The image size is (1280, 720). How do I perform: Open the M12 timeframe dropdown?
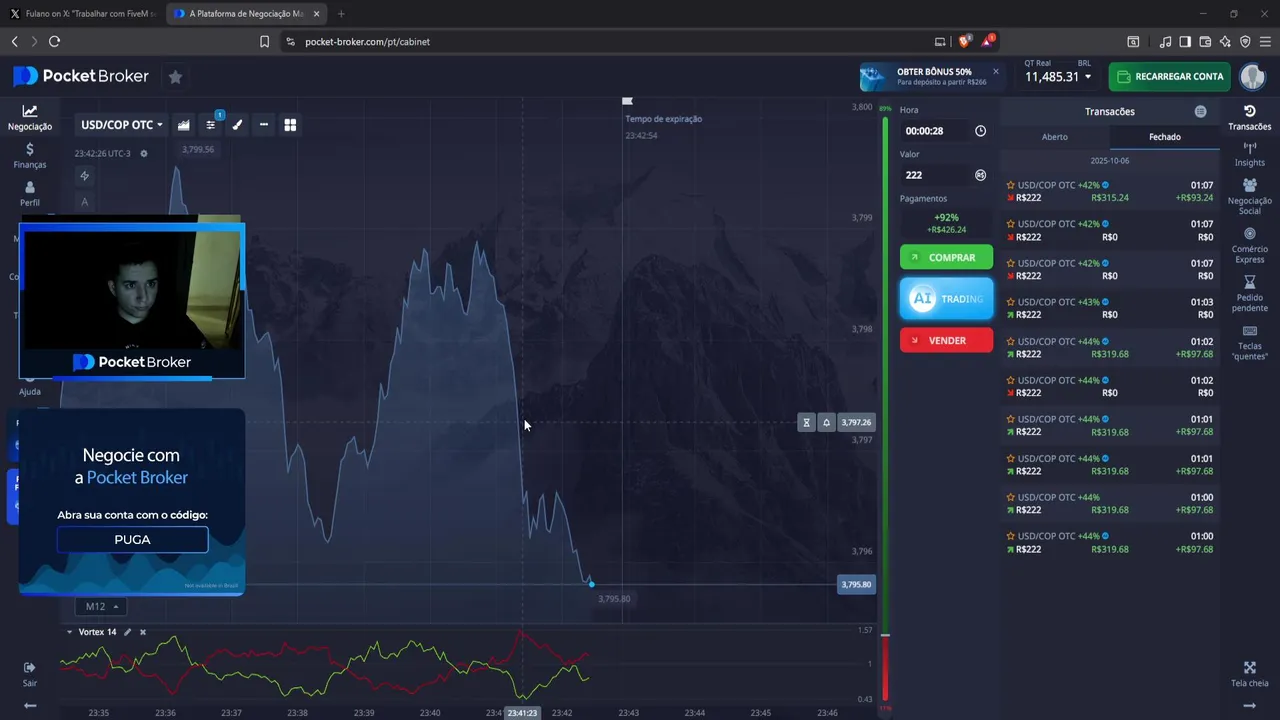102,606
